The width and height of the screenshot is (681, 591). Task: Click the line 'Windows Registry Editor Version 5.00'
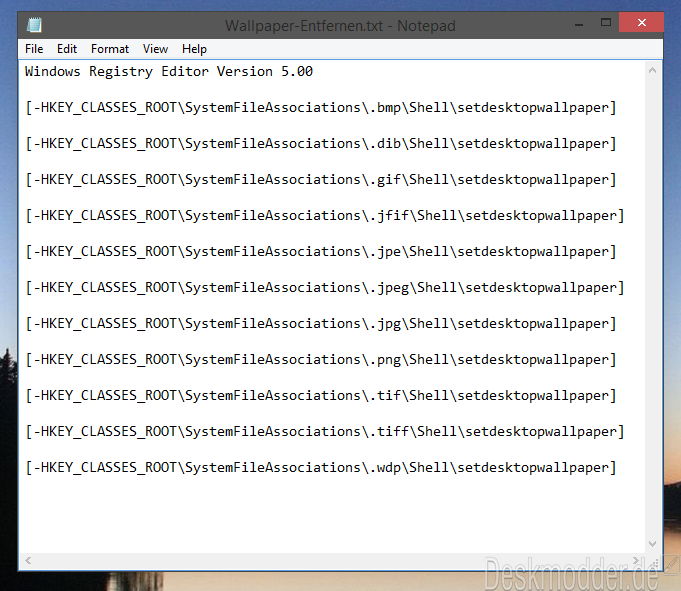tap(169, 72)
